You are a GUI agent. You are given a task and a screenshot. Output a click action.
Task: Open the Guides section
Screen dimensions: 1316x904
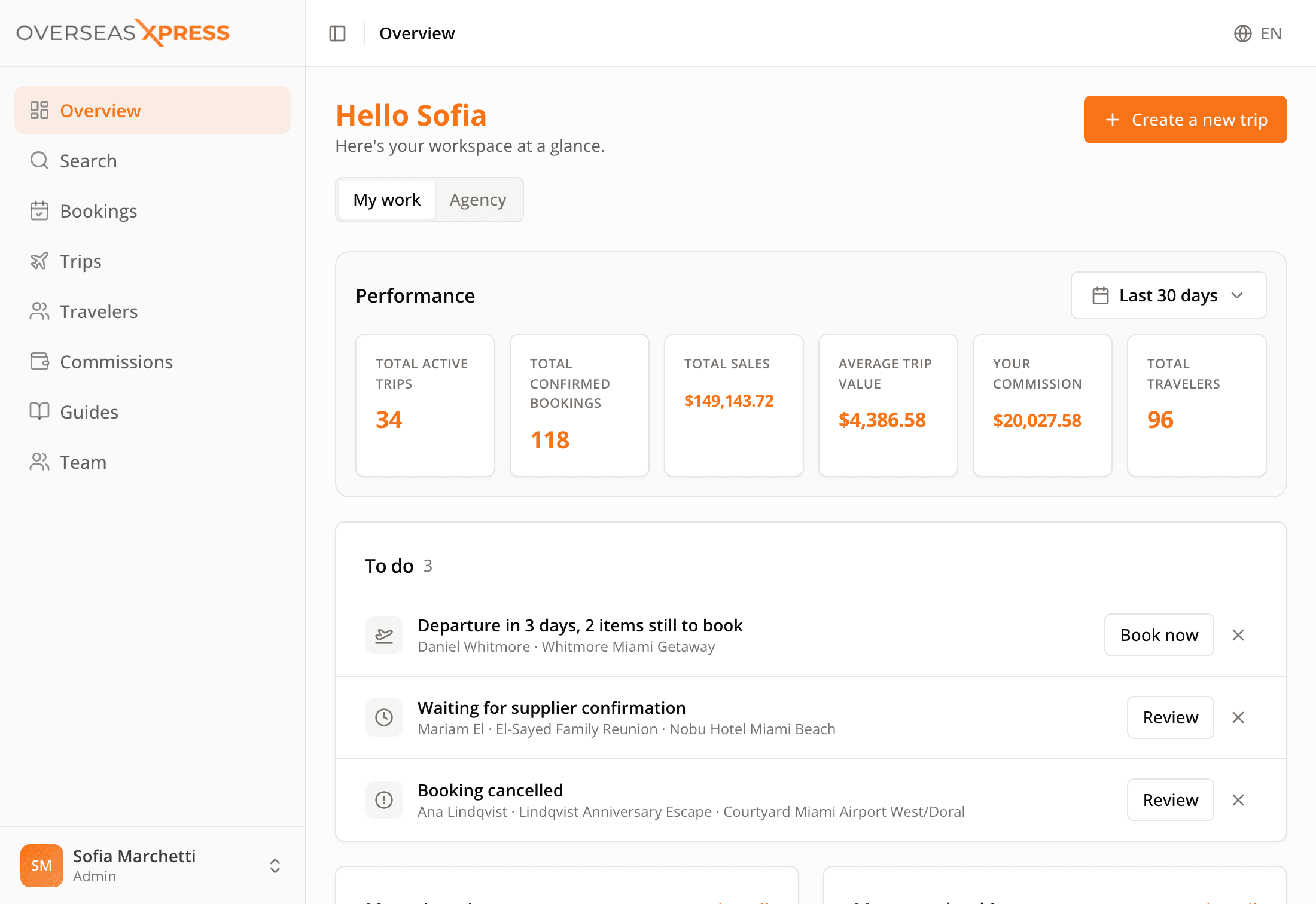[153, 411]
